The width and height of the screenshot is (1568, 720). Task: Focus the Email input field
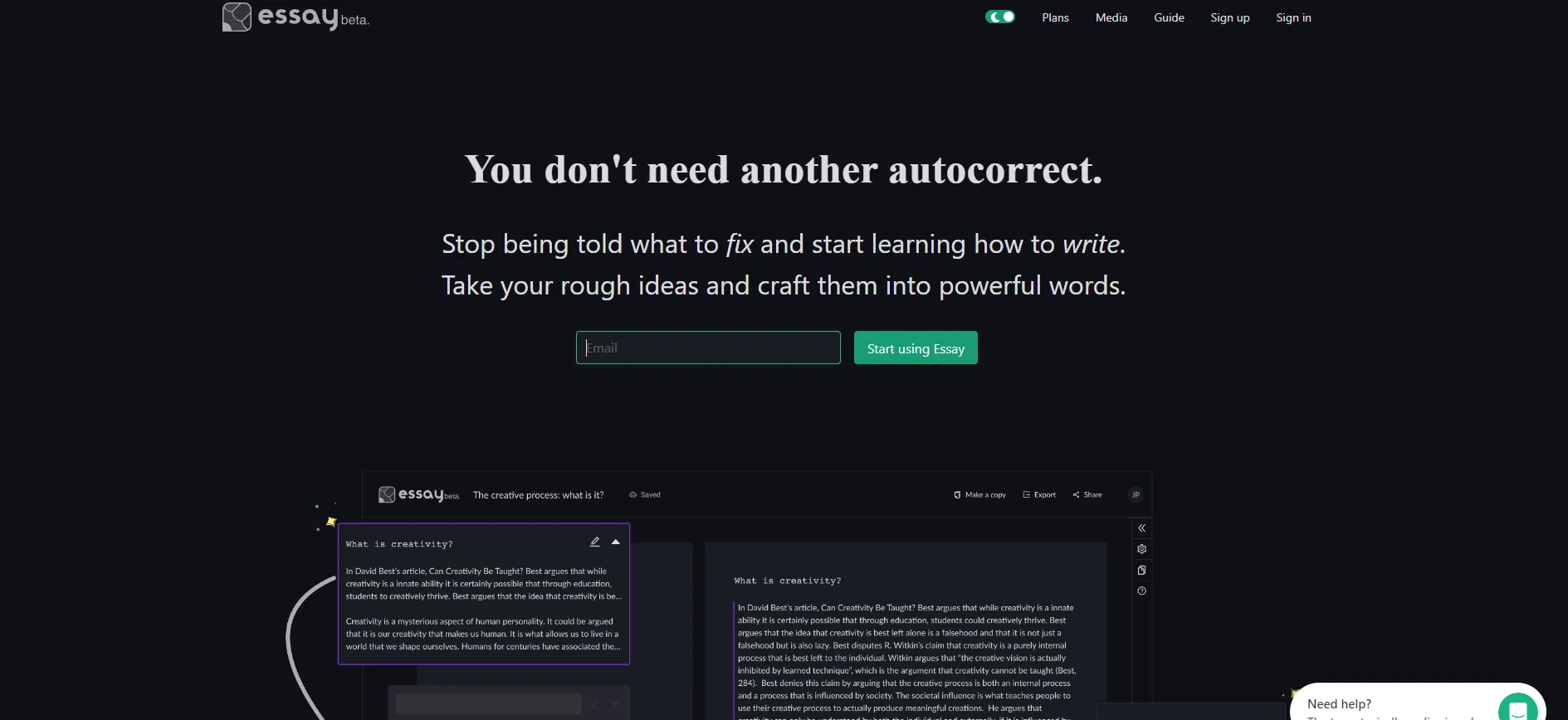coord(708,348)
